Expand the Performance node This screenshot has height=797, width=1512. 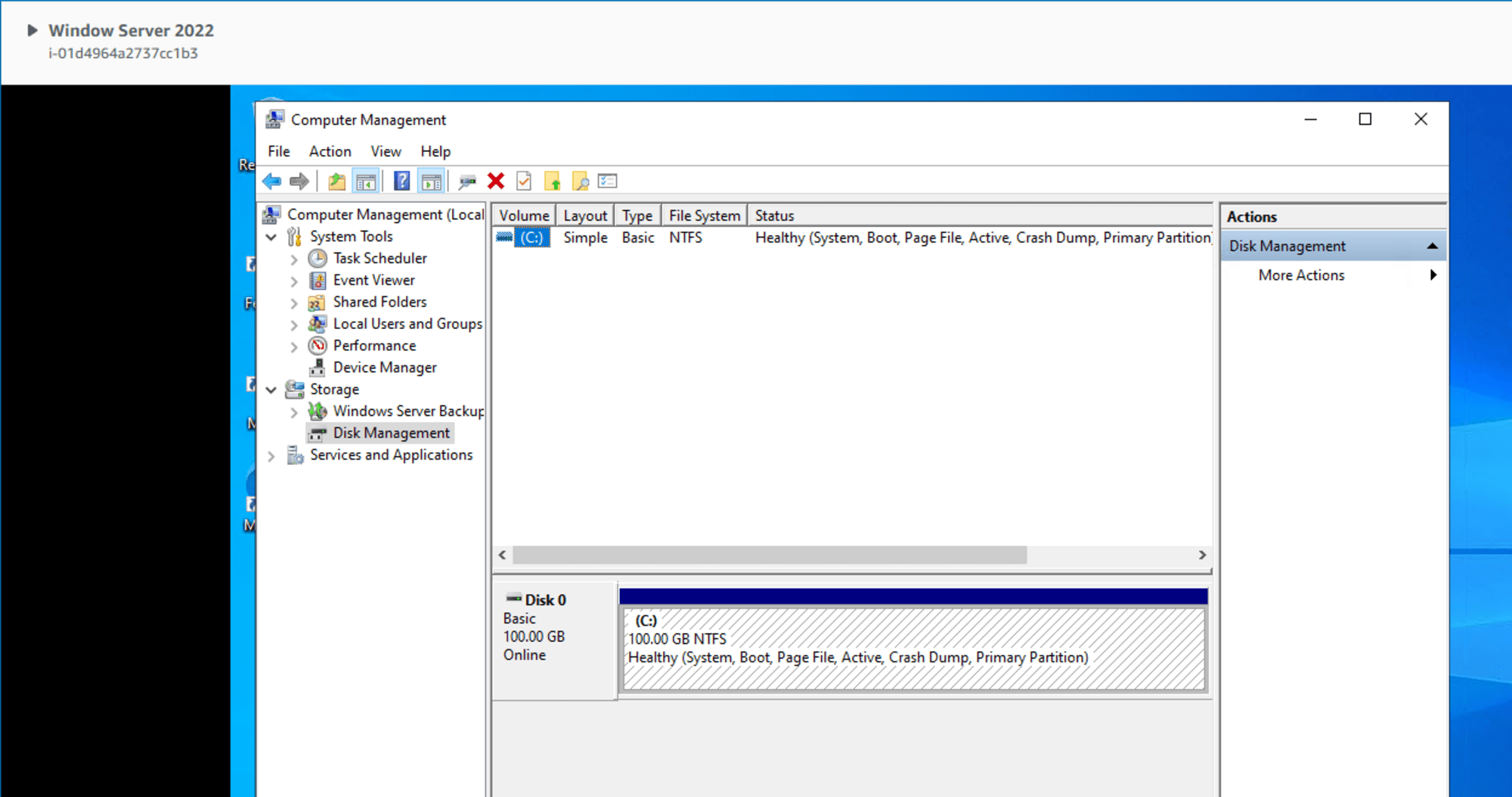(294, 347)
